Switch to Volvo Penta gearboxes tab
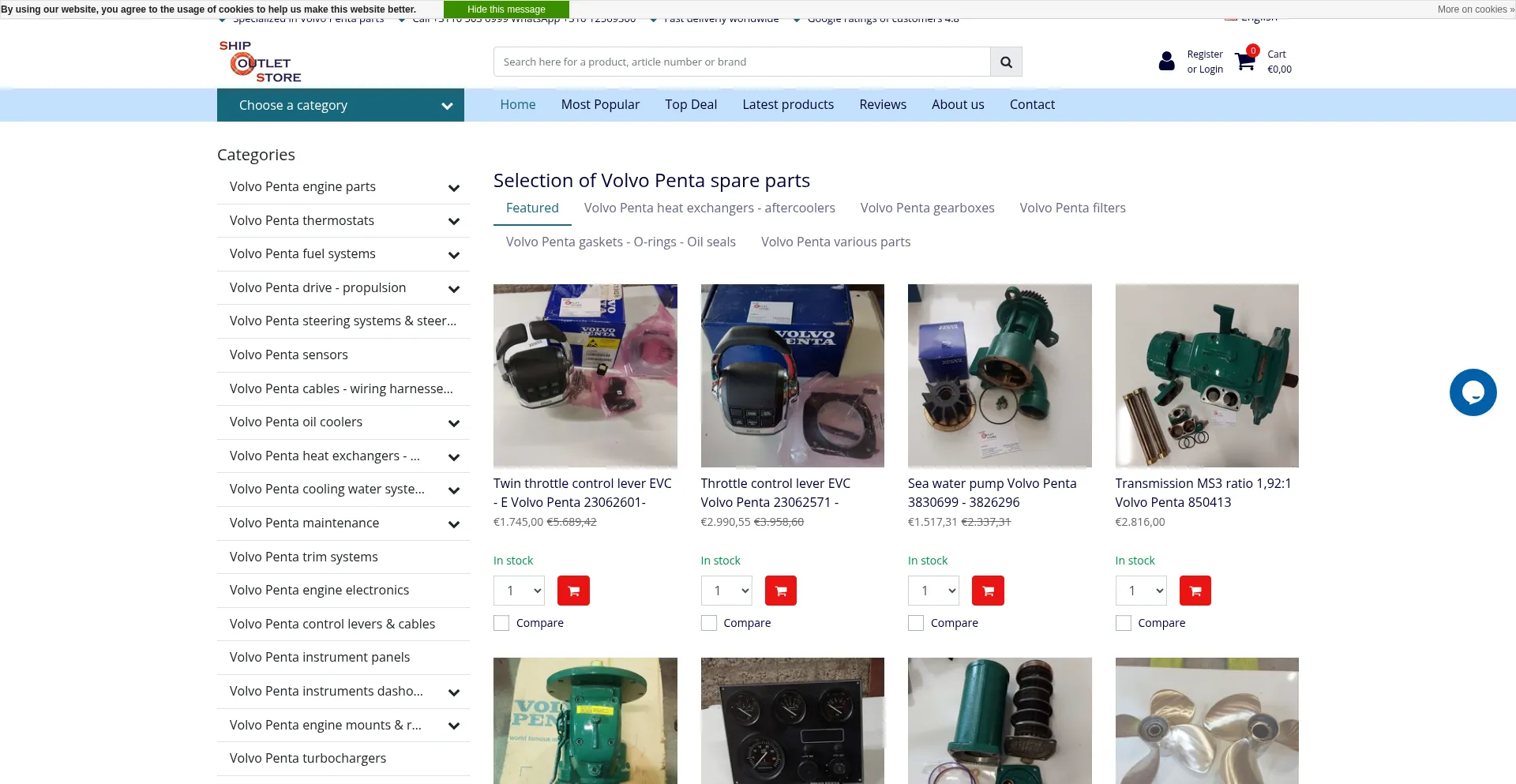1516x784 pixels. coord(928,208)
